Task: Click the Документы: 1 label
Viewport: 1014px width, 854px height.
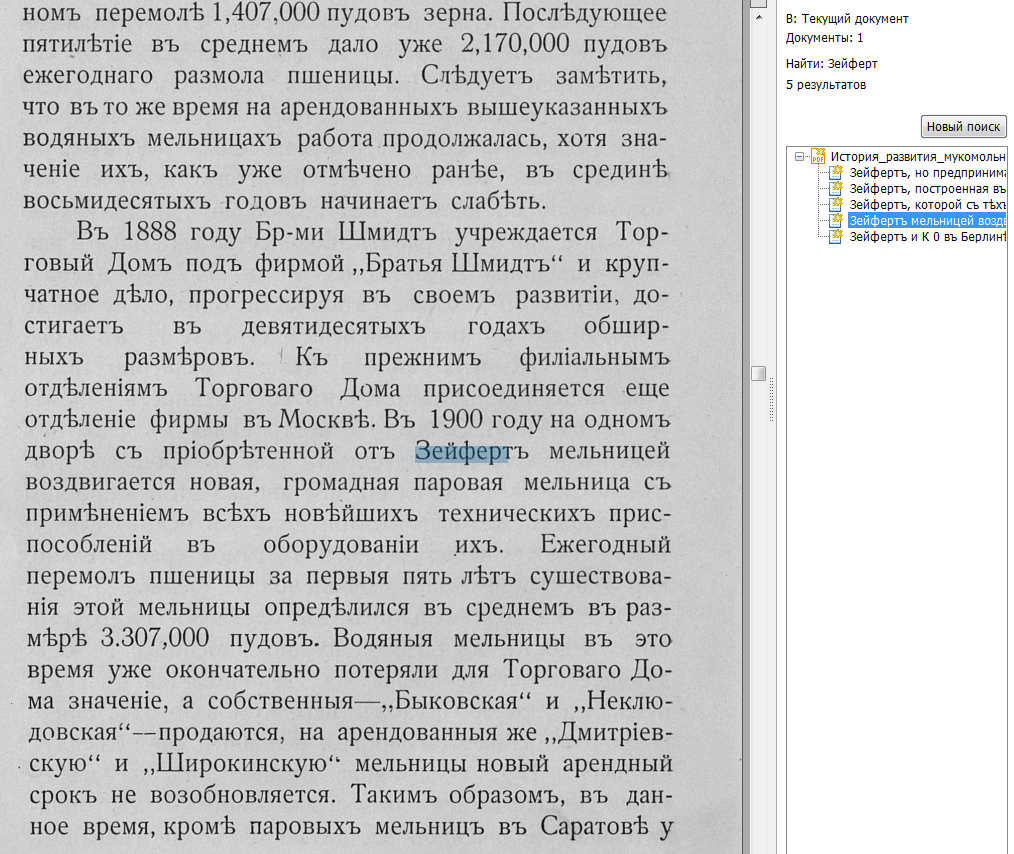Action: [825, 37]
